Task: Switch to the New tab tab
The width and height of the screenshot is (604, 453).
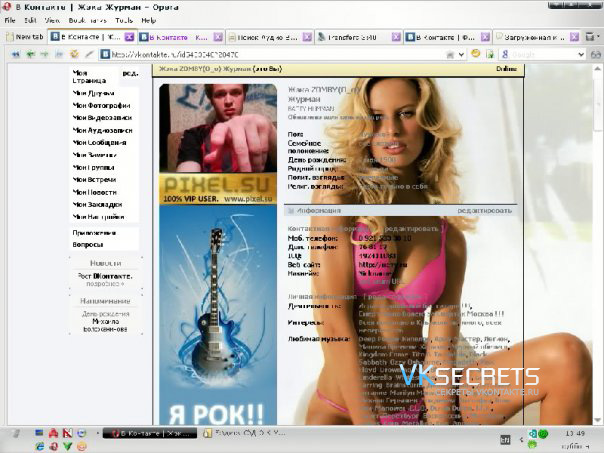Action: (25, 37)
